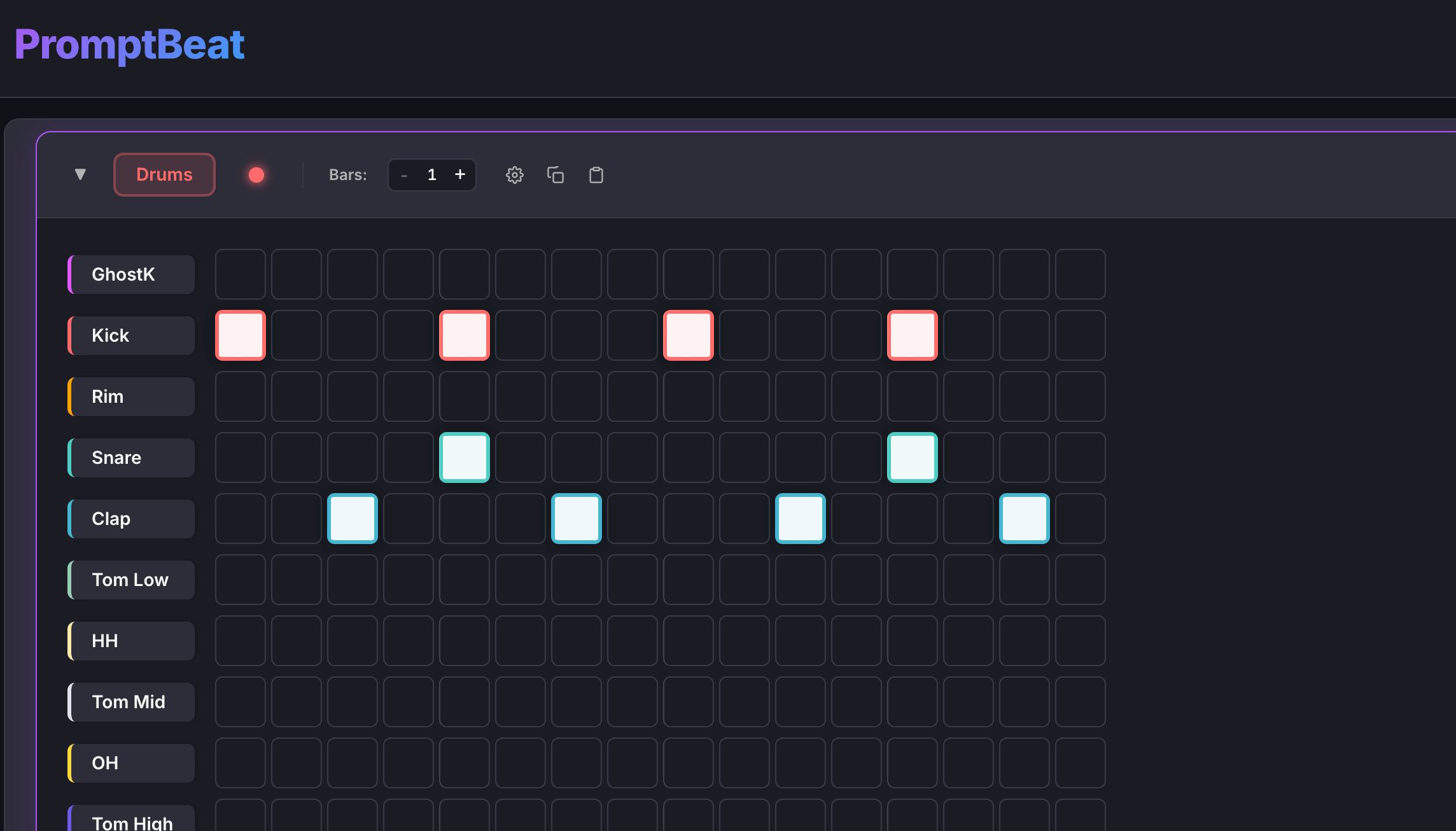Increase bars with plus button
Screen dimensions: 1456x831
pyautogui.click(x=459, y=174)
